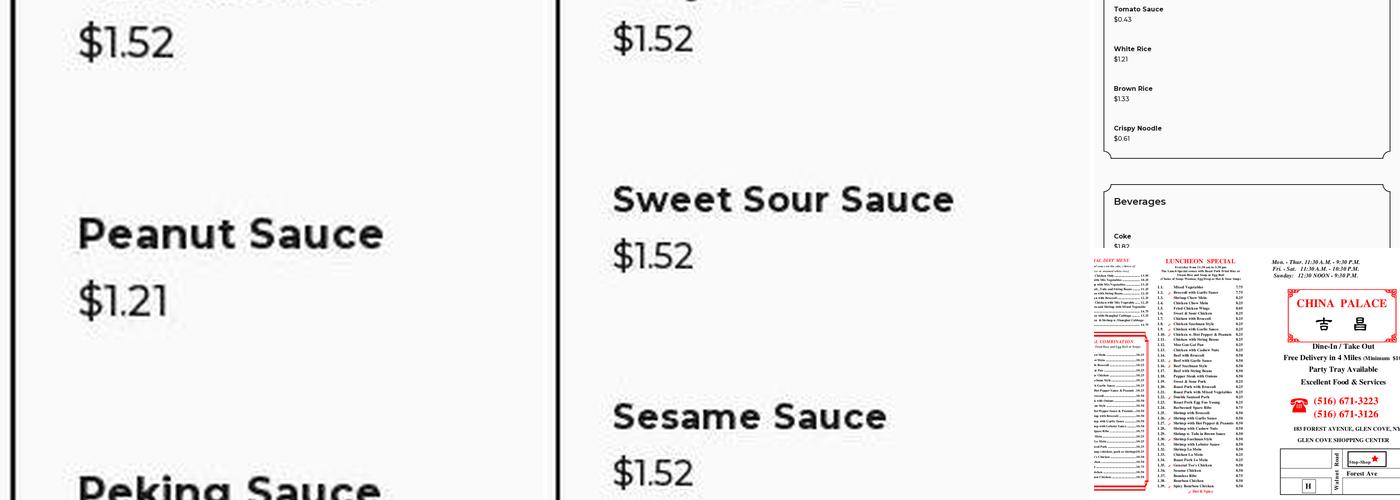Viewport: 1400px width, 500px height.
Task: Select Brown Rice from the menu
Action: pos(1133,89)
